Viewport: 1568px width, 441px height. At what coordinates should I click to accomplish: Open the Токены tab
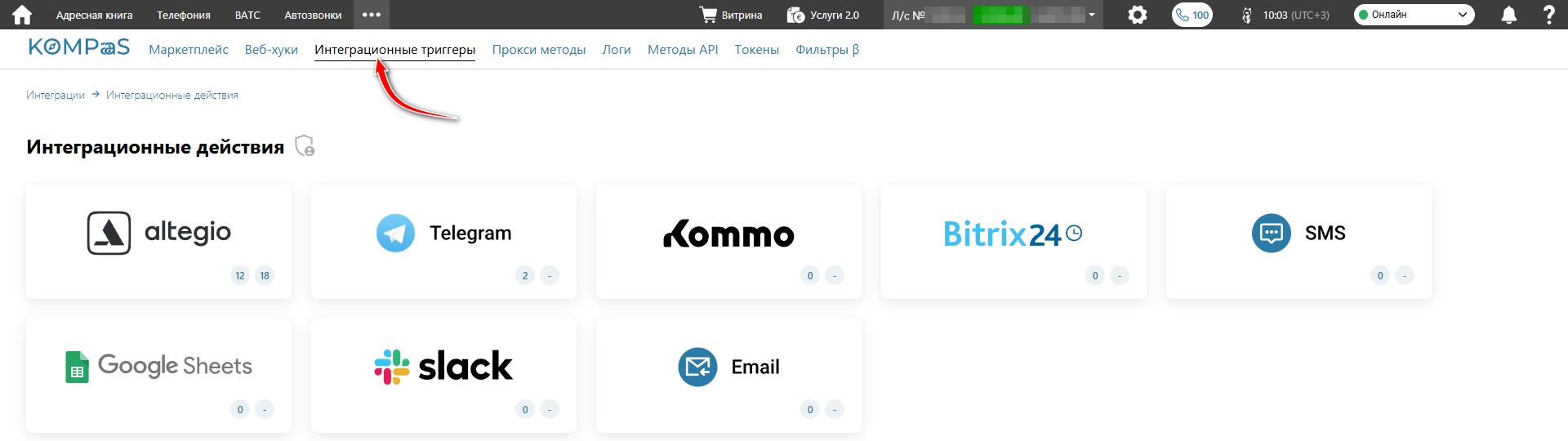pos(757,50)
